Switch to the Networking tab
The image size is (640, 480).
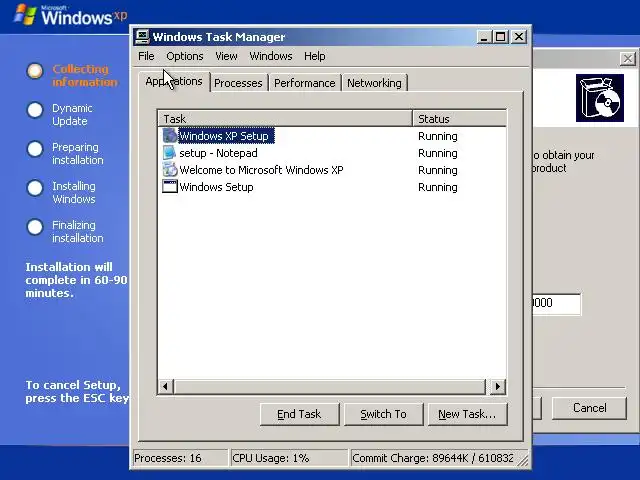[x=374, y=83]
